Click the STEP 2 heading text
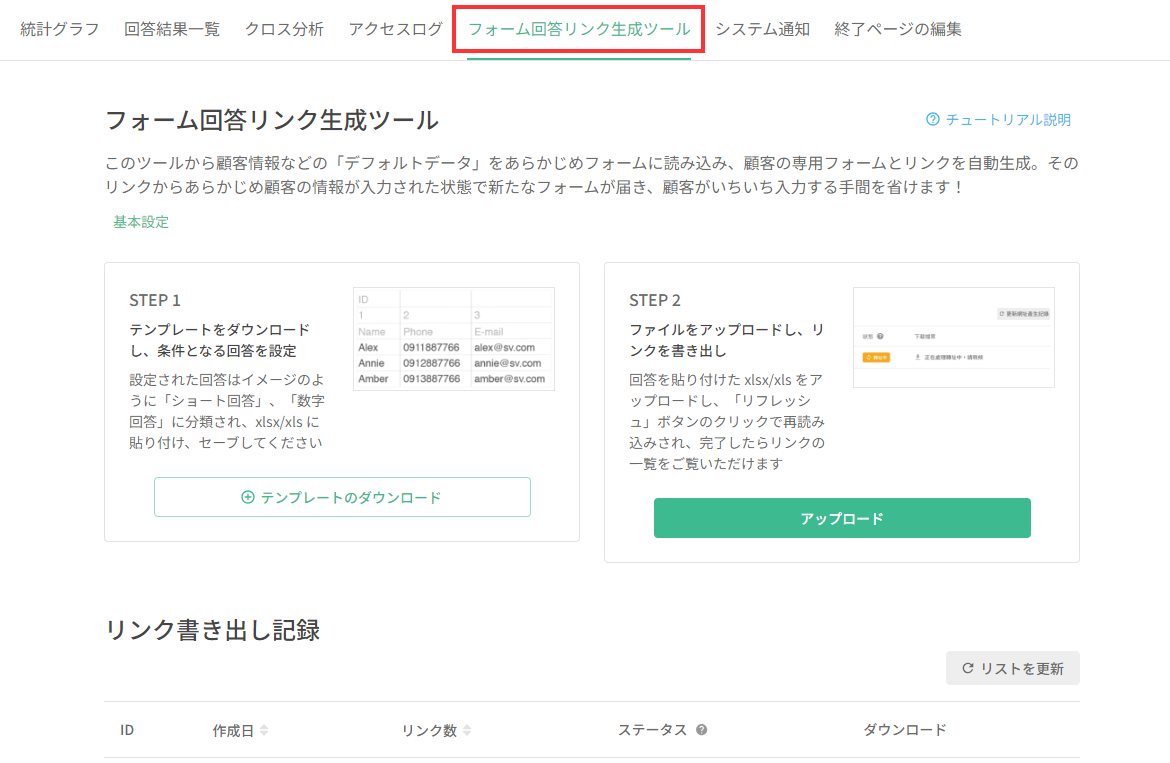 [654, 300]
